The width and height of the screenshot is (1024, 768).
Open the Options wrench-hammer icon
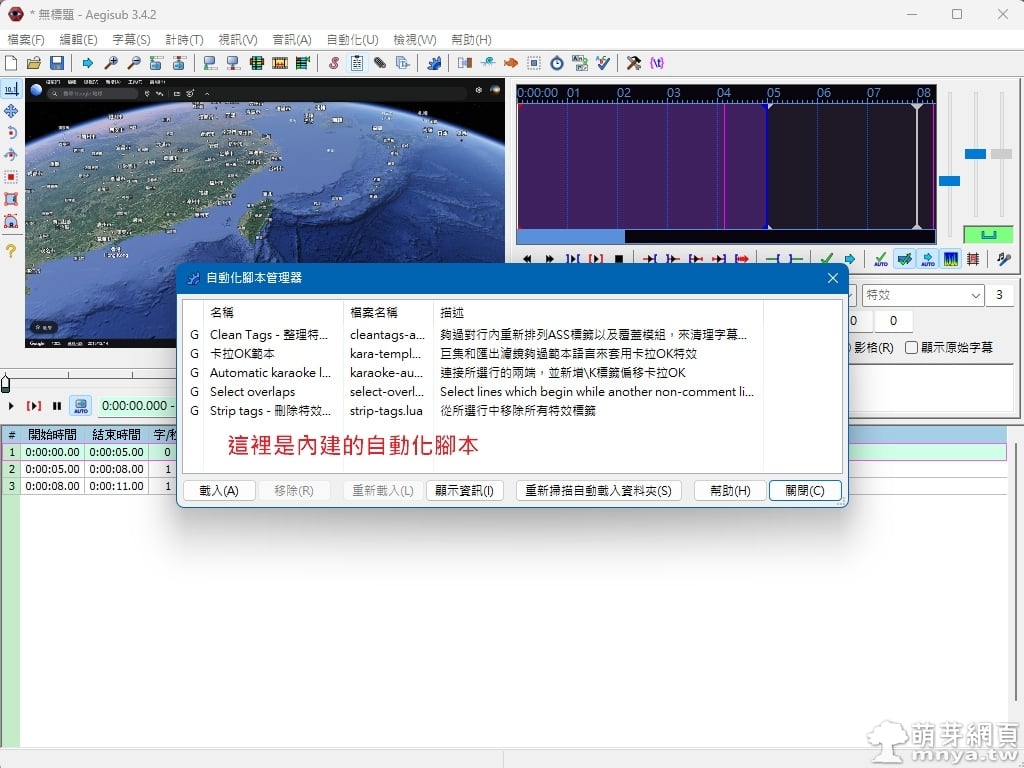pos(634,63)
